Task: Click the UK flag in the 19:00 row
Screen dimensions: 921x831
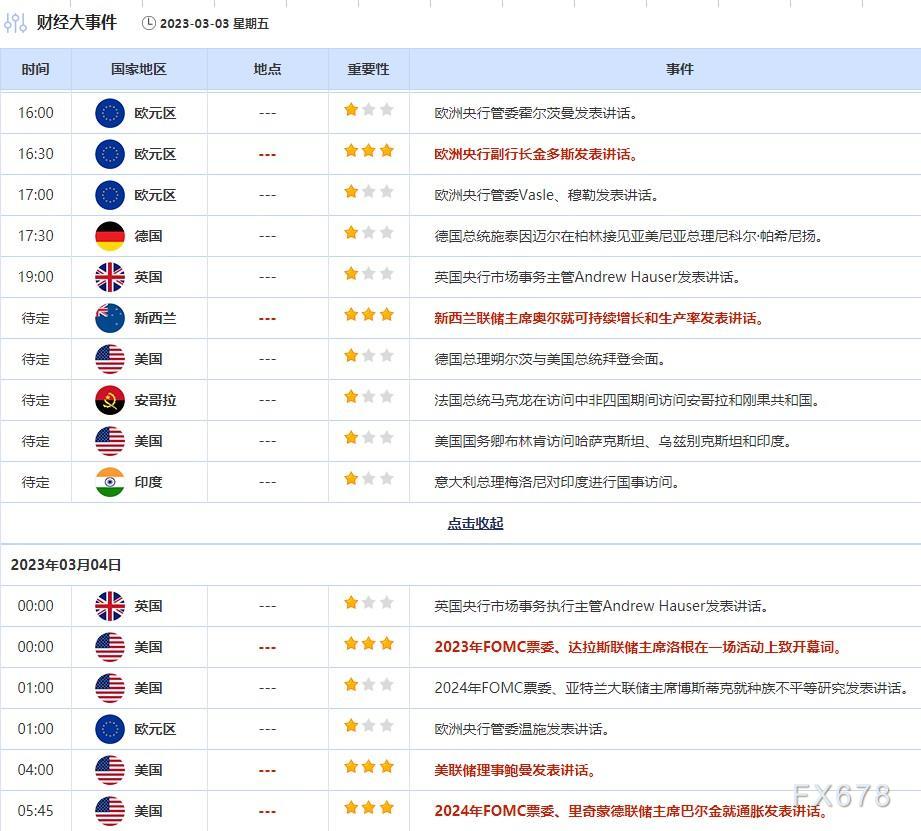Action: tap(110, 277)
